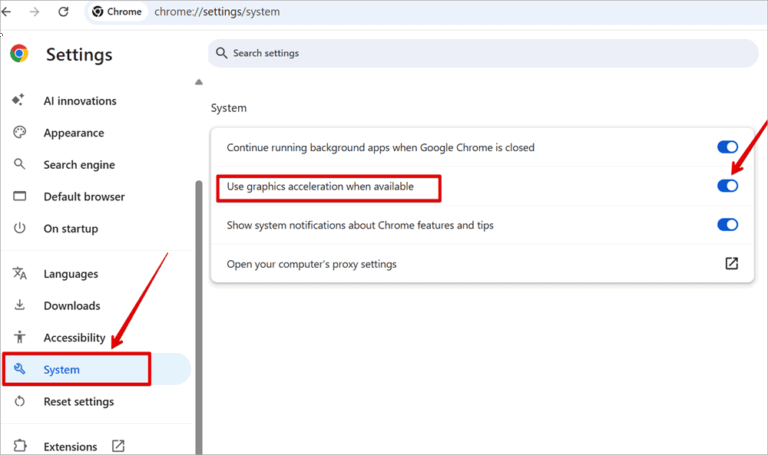Click the System wrench icon

[x=20, y=369]
